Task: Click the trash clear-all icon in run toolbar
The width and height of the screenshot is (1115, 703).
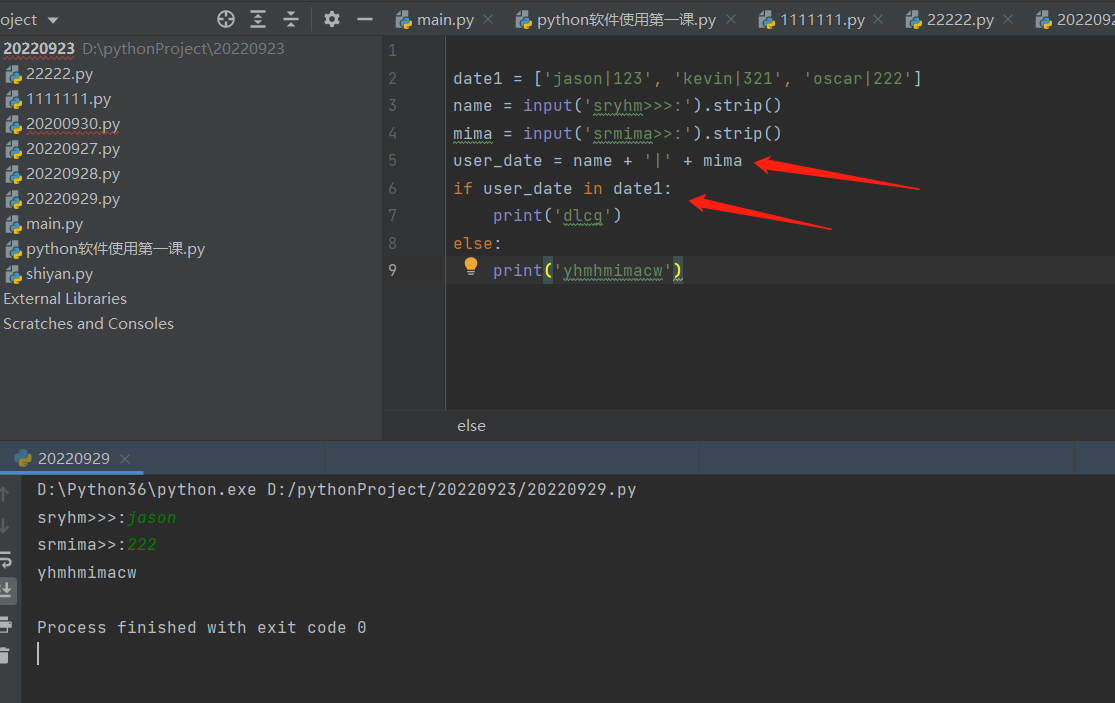Action: 5,655
